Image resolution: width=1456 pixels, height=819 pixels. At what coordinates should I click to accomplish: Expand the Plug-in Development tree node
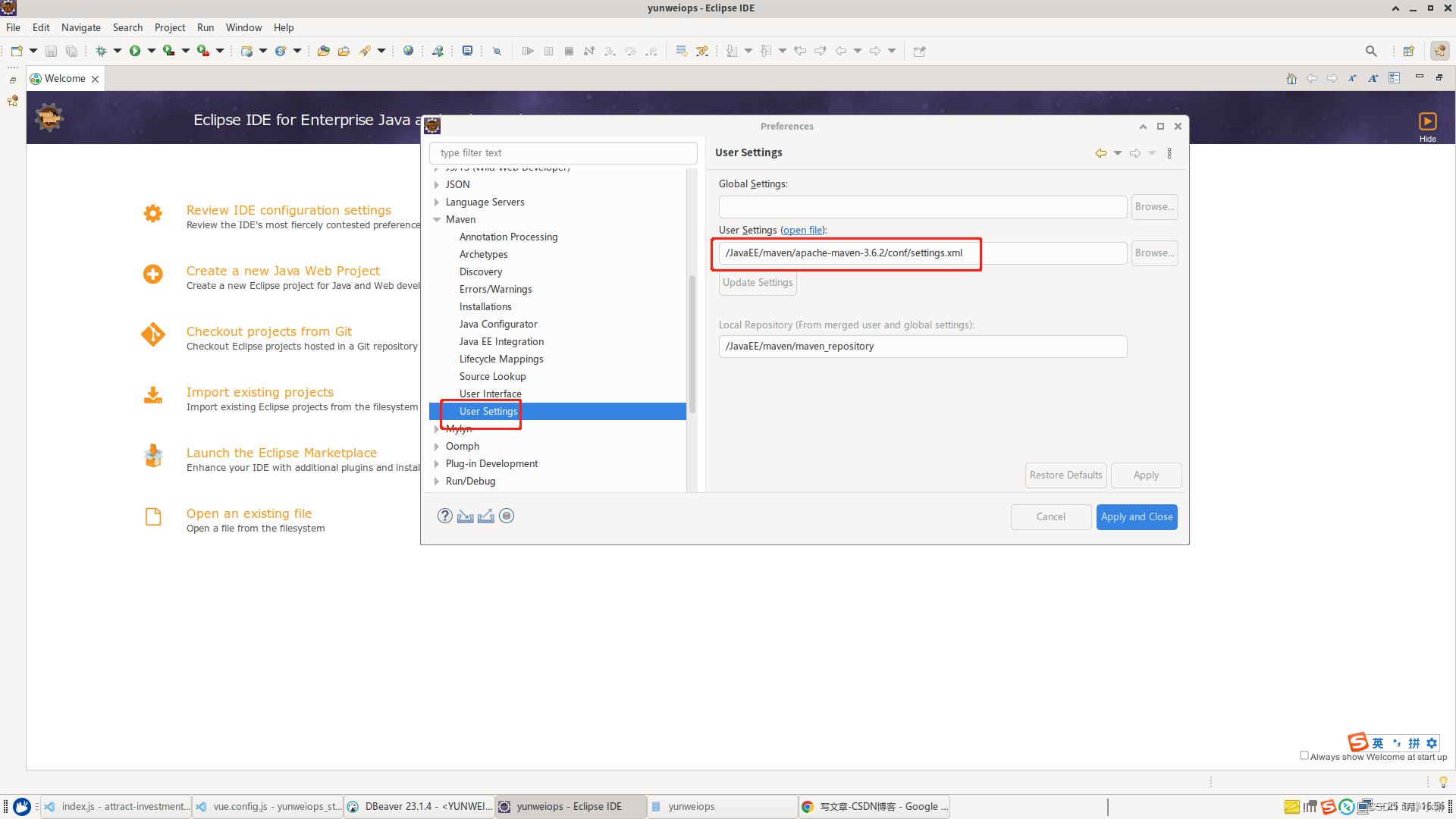(437, 464)
